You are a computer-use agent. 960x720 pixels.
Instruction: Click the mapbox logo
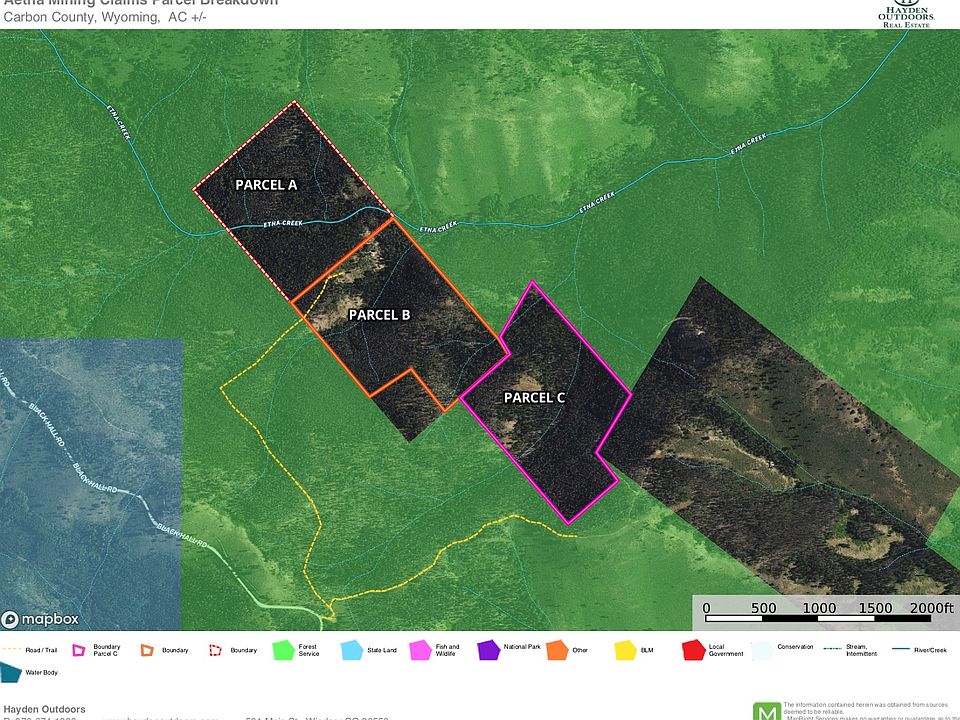click(41, 618)
